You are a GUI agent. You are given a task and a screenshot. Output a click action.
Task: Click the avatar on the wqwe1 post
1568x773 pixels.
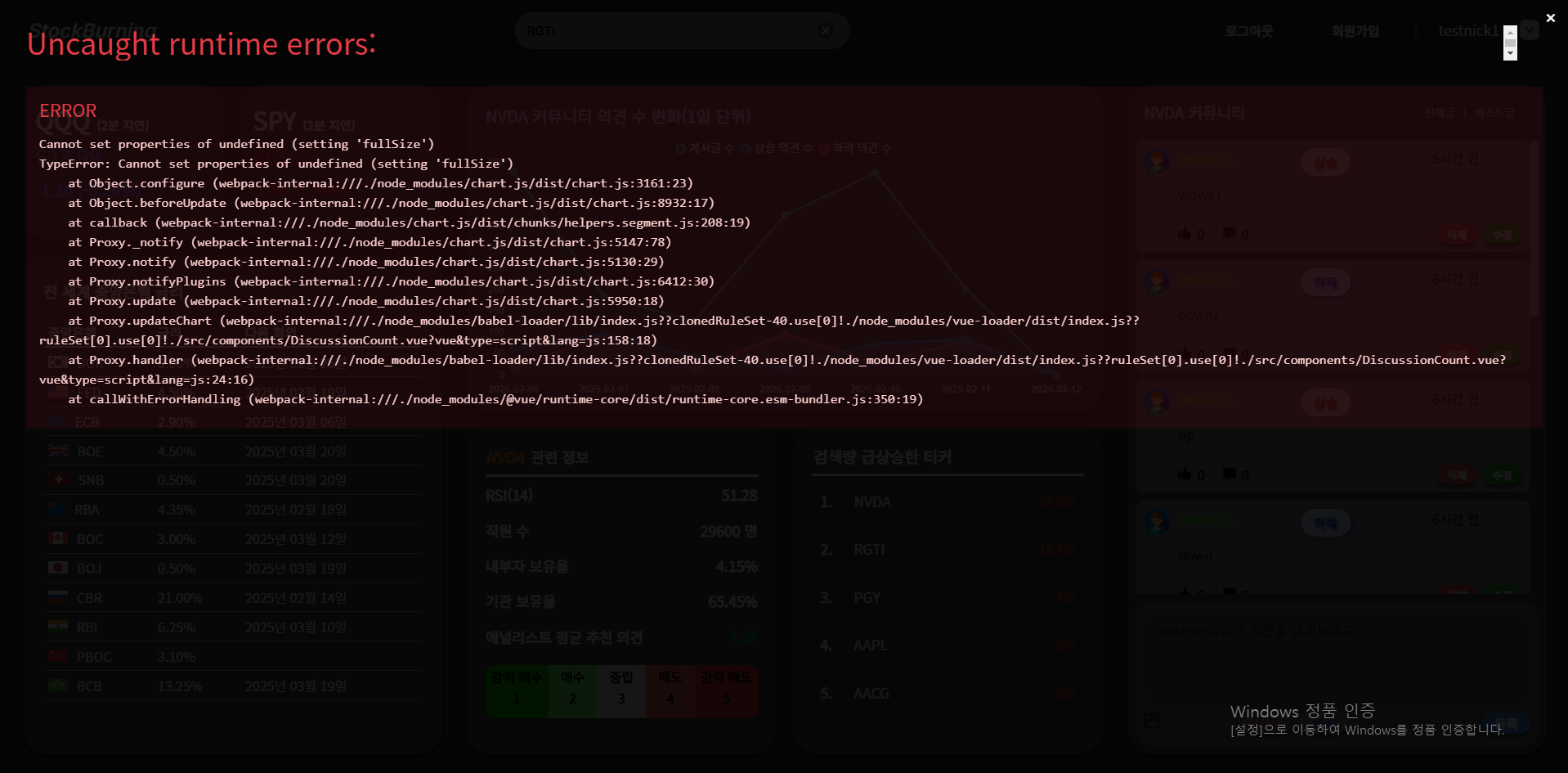1157,161
